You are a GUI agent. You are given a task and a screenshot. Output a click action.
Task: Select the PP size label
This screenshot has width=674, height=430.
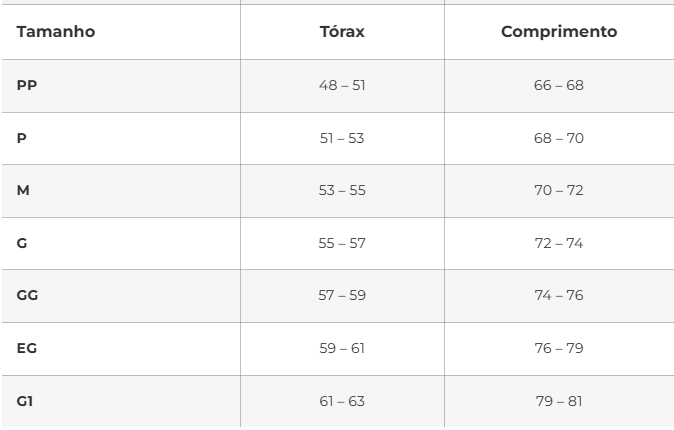pyautogui.click(x=26, y=85)
